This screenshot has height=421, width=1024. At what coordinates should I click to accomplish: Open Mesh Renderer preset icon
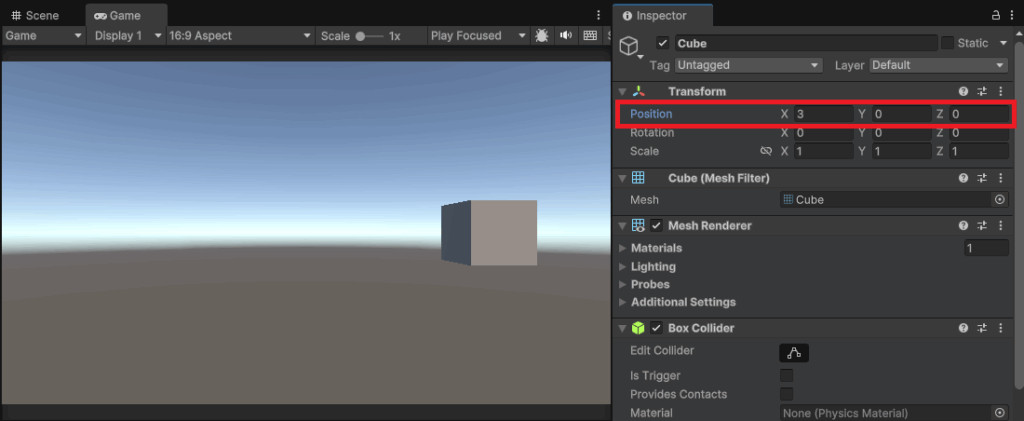982,226
